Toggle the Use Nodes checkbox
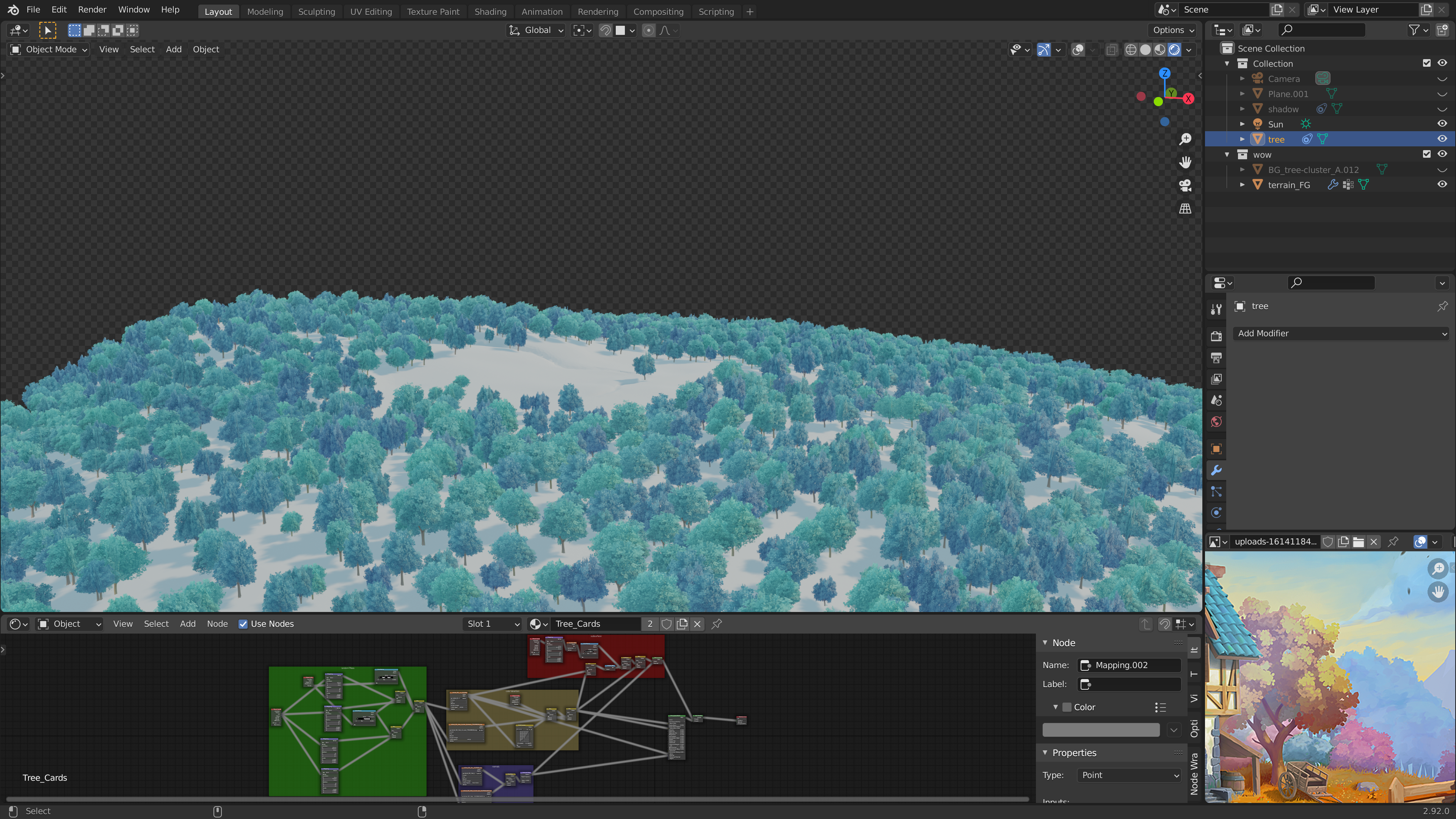The width and height of the screenshot is (1456, 819). click(243, 624)
